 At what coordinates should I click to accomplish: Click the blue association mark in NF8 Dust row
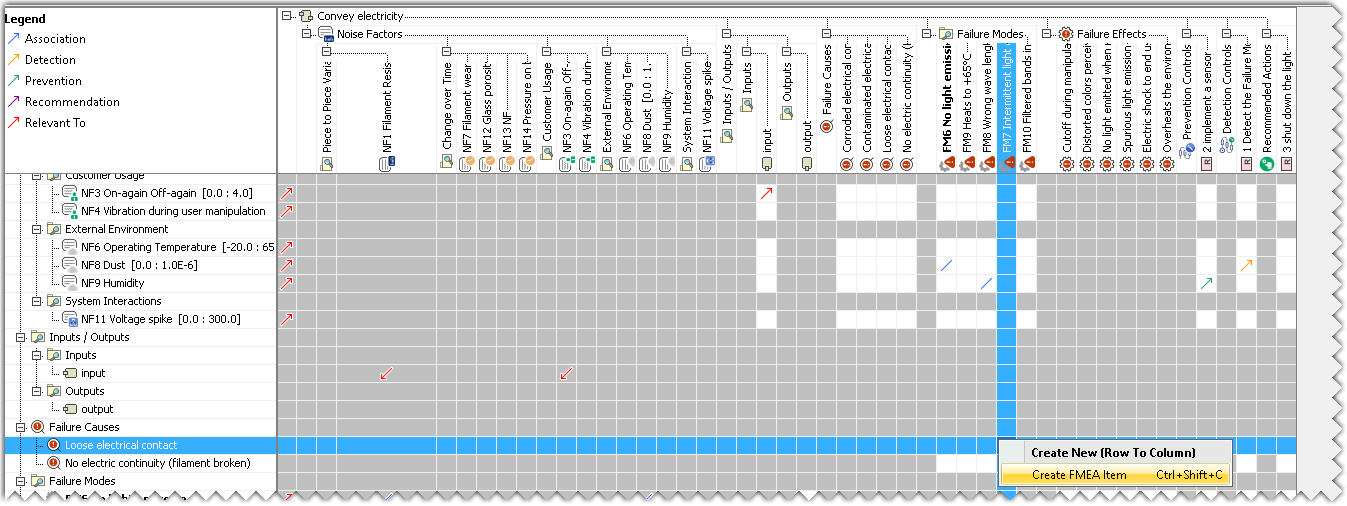click(946, 265)
